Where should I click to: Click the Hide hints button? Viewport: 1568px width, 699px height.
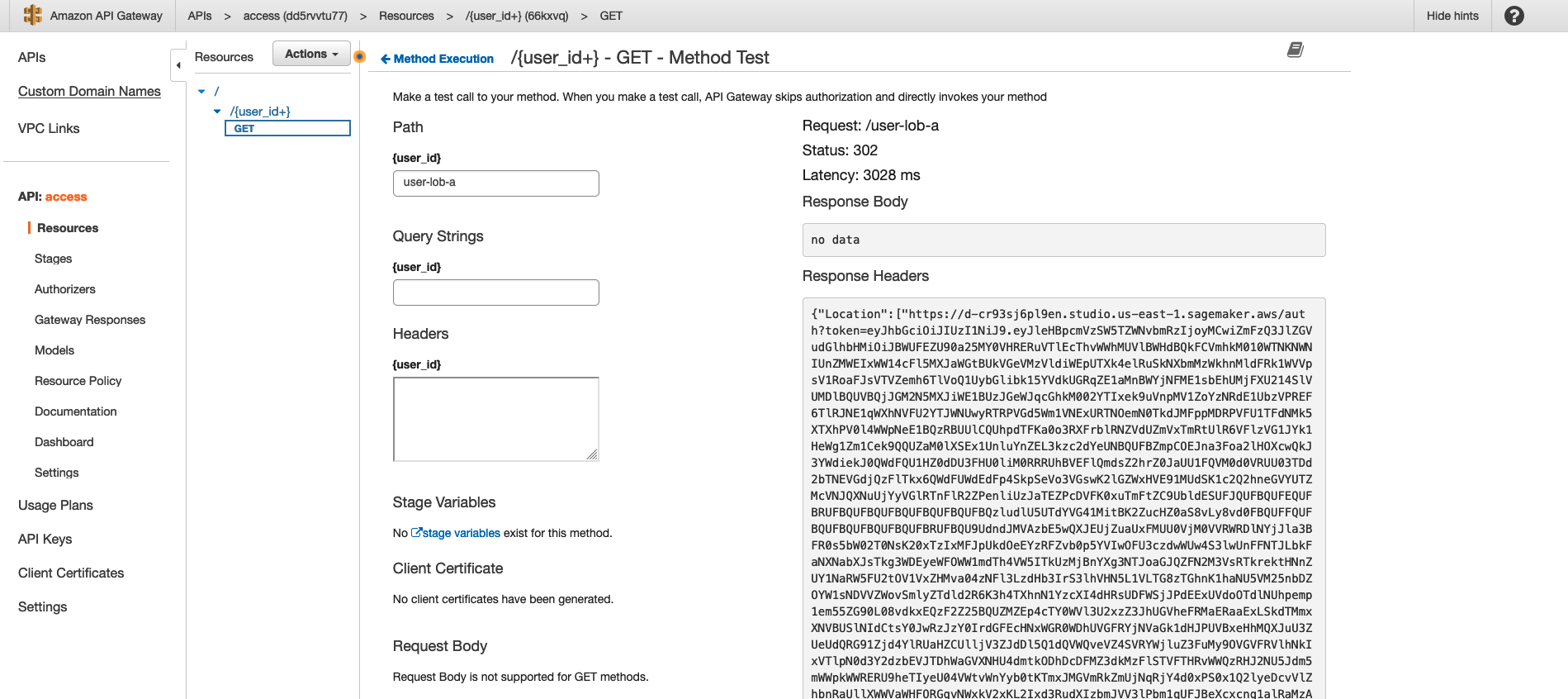coord(1452,16)
